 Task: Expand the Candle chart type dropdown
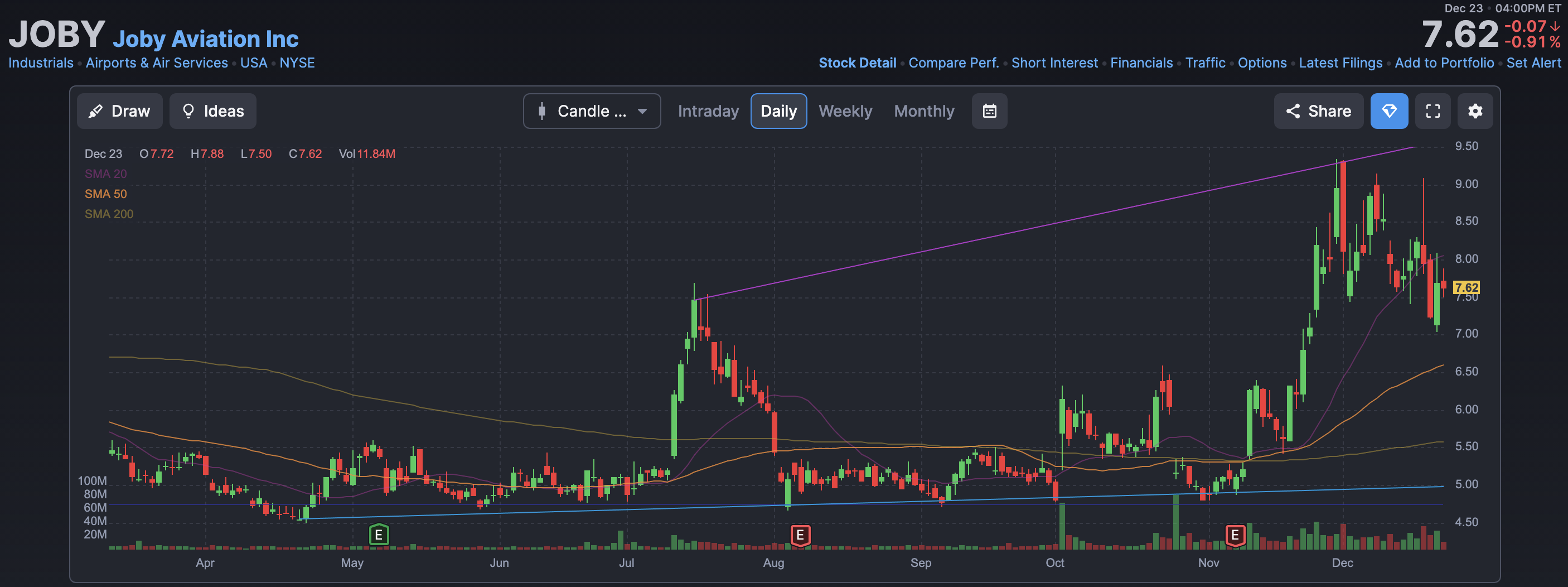(592, 111)
